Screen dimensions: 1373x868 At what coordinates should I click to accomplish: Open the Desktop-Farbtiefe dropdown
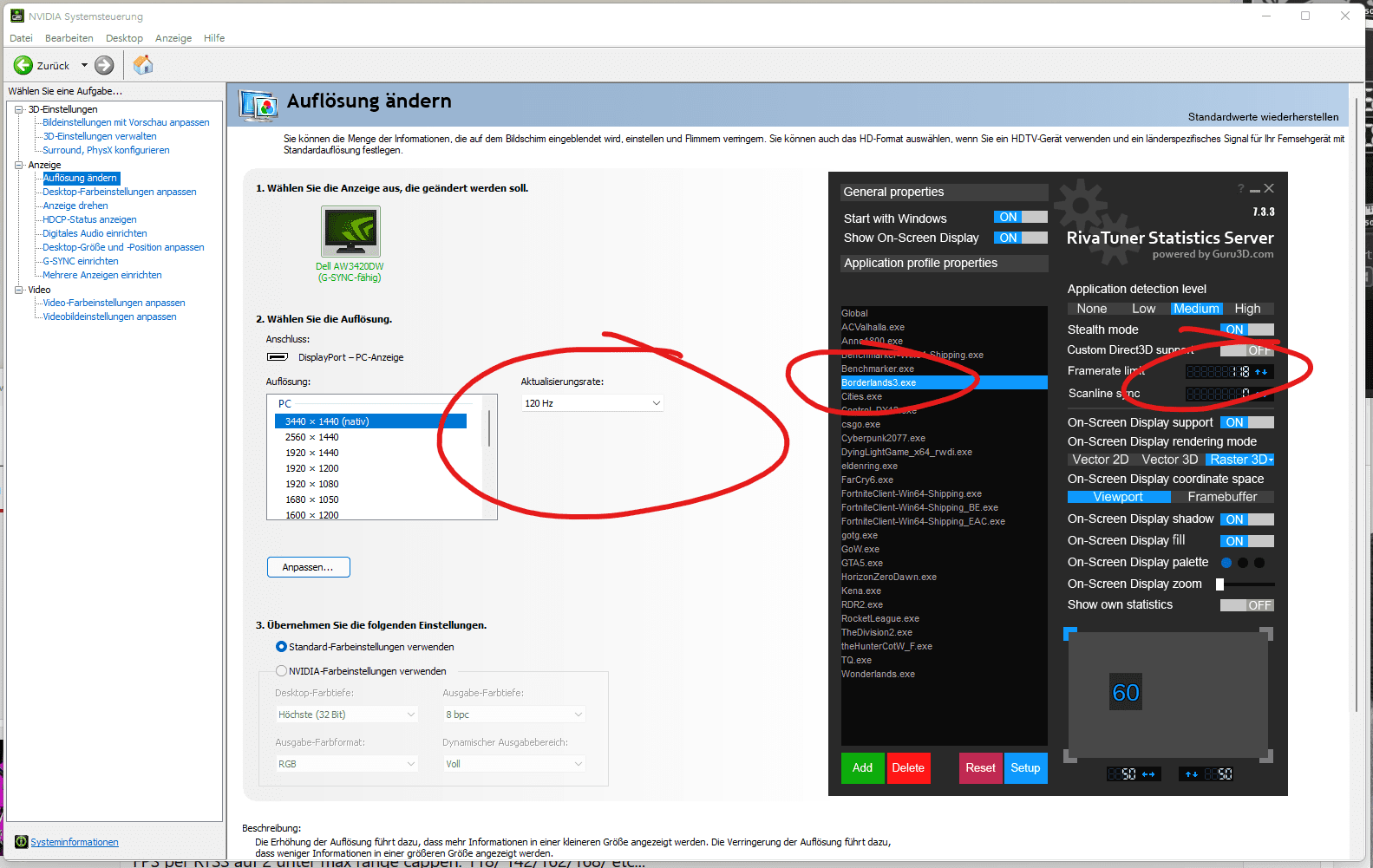347,715
